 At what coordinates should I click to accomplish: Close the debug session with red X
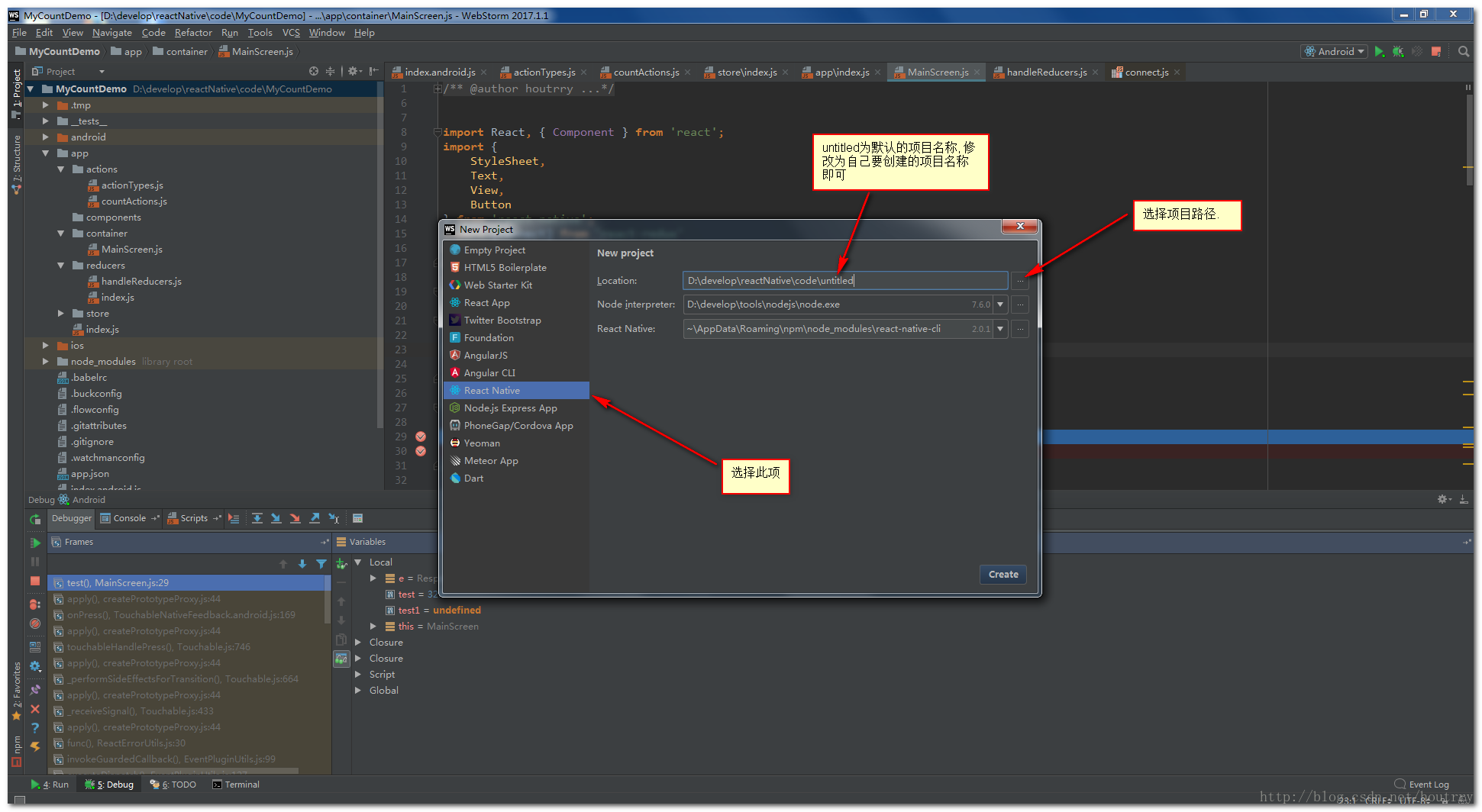pos(35,709)
